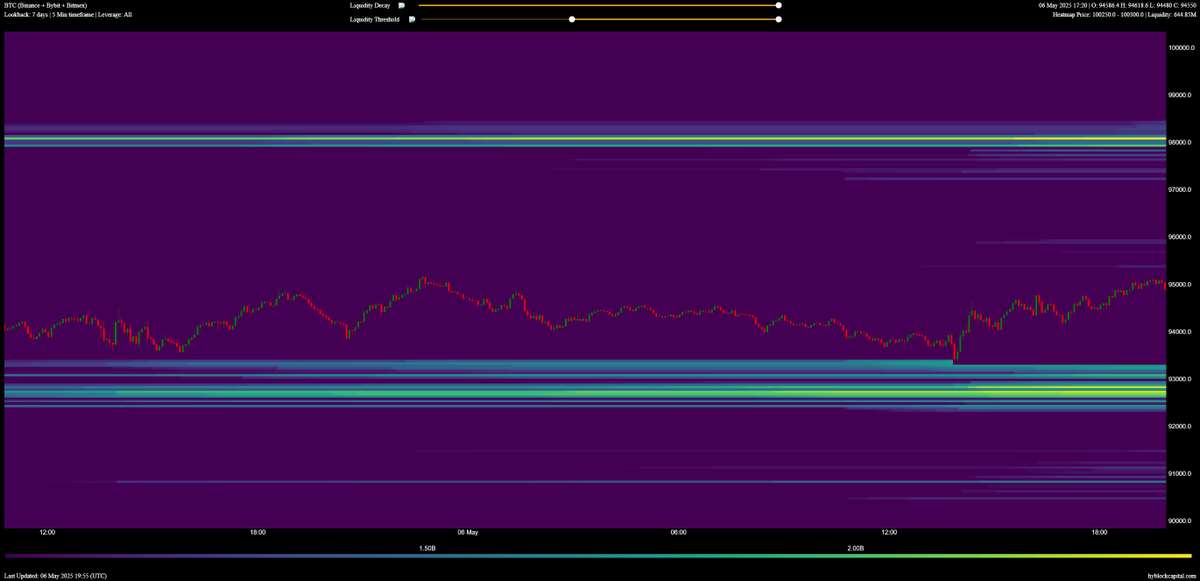
Task: Click the Last Updated timestamp text
Action: click(x=55, y=575)
